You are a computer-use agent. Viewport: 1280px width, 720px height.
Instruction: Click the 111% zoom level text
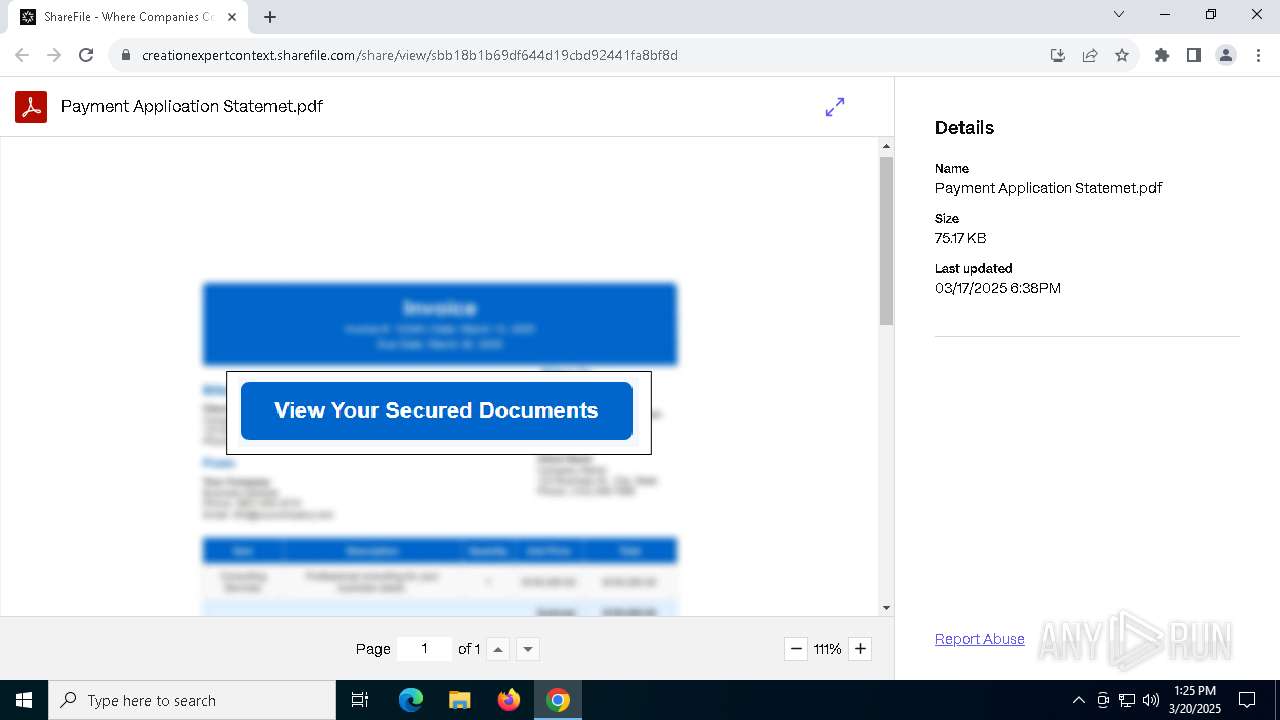click(x=828, y=649)
